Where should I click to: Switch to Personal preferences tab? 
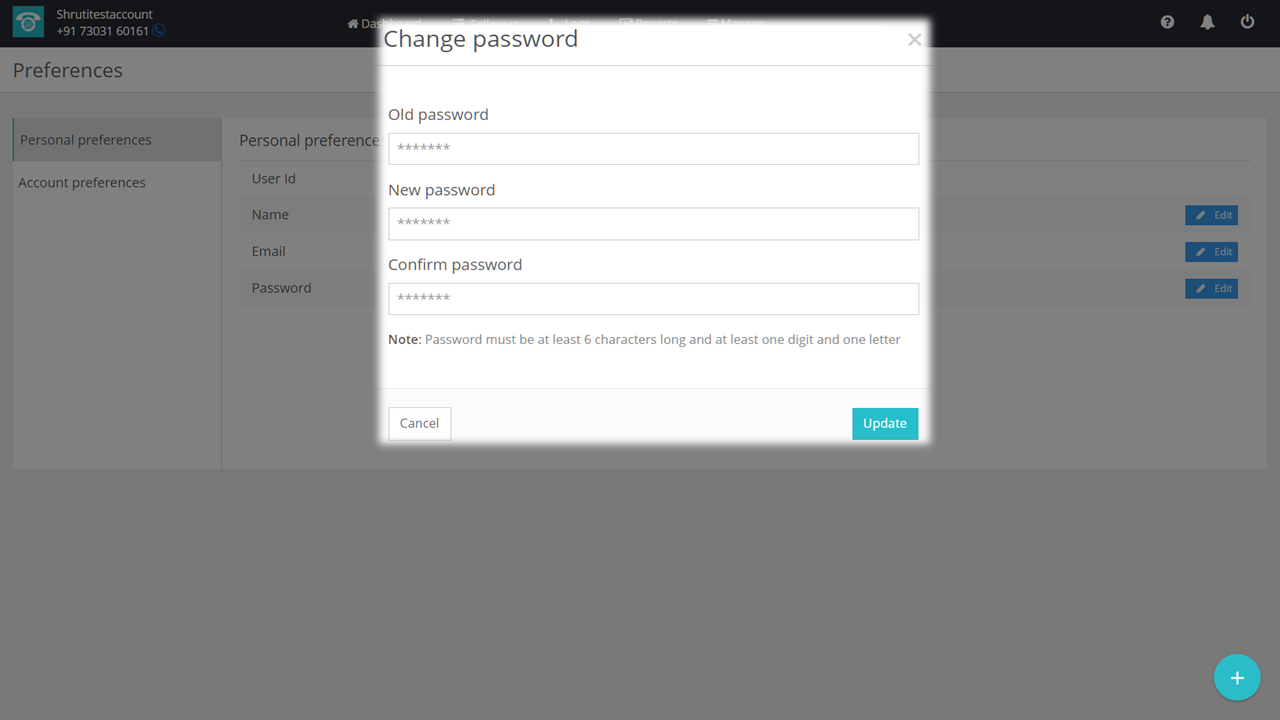click(x=86, y=140)
